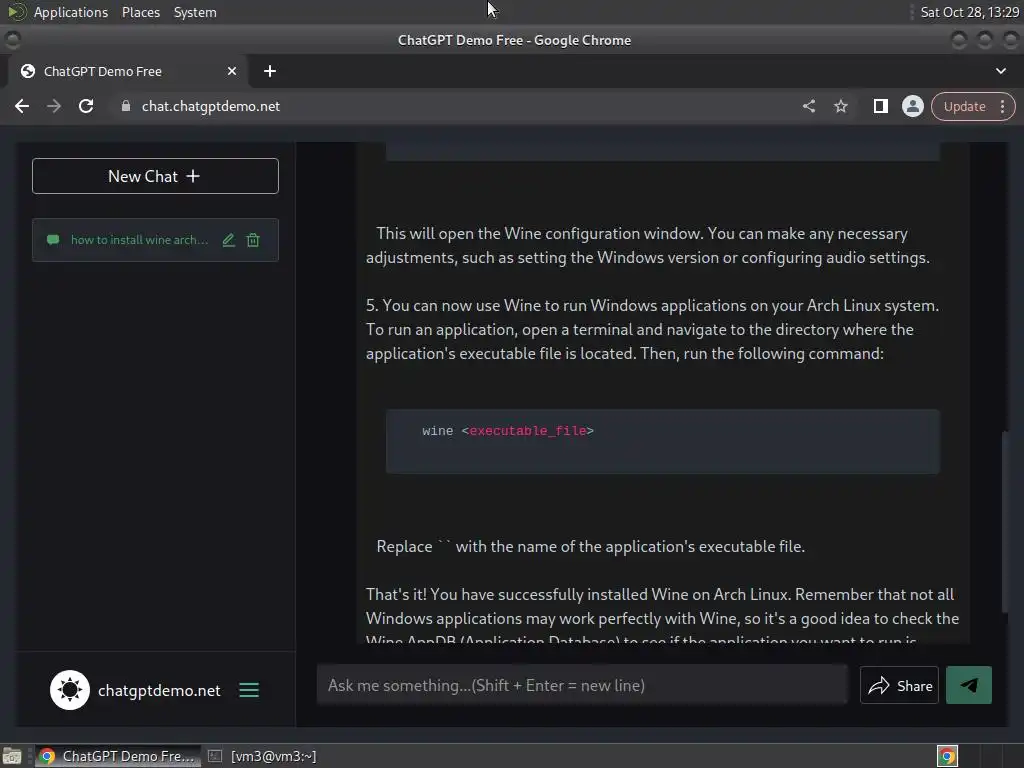Click the pink 'executable_file' code text
Screen dimensions: 1024x768
pos(528,431)
